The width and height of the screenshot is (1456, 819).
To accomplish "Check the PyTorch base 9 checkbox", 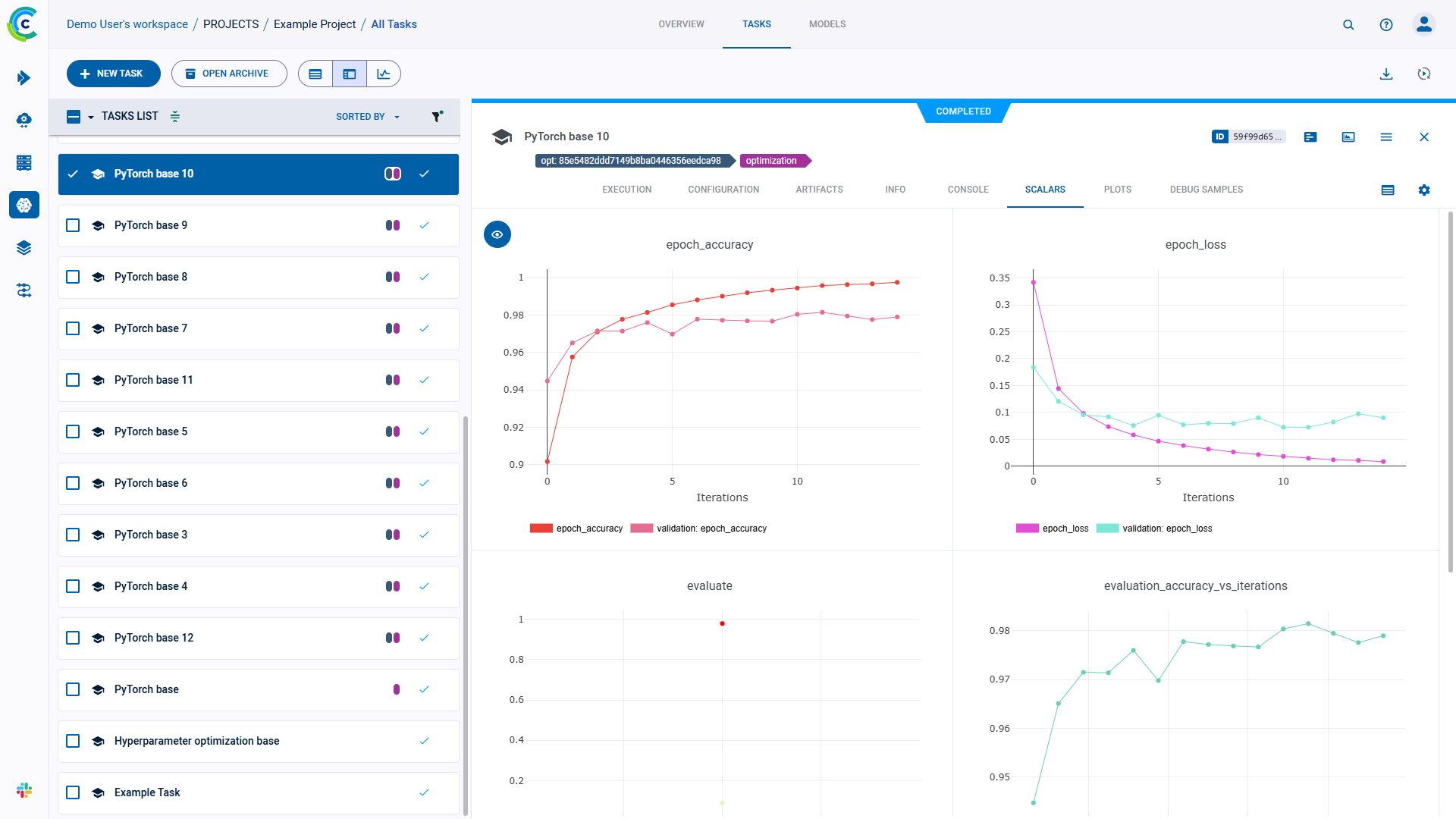I will [x=73, y=225].
